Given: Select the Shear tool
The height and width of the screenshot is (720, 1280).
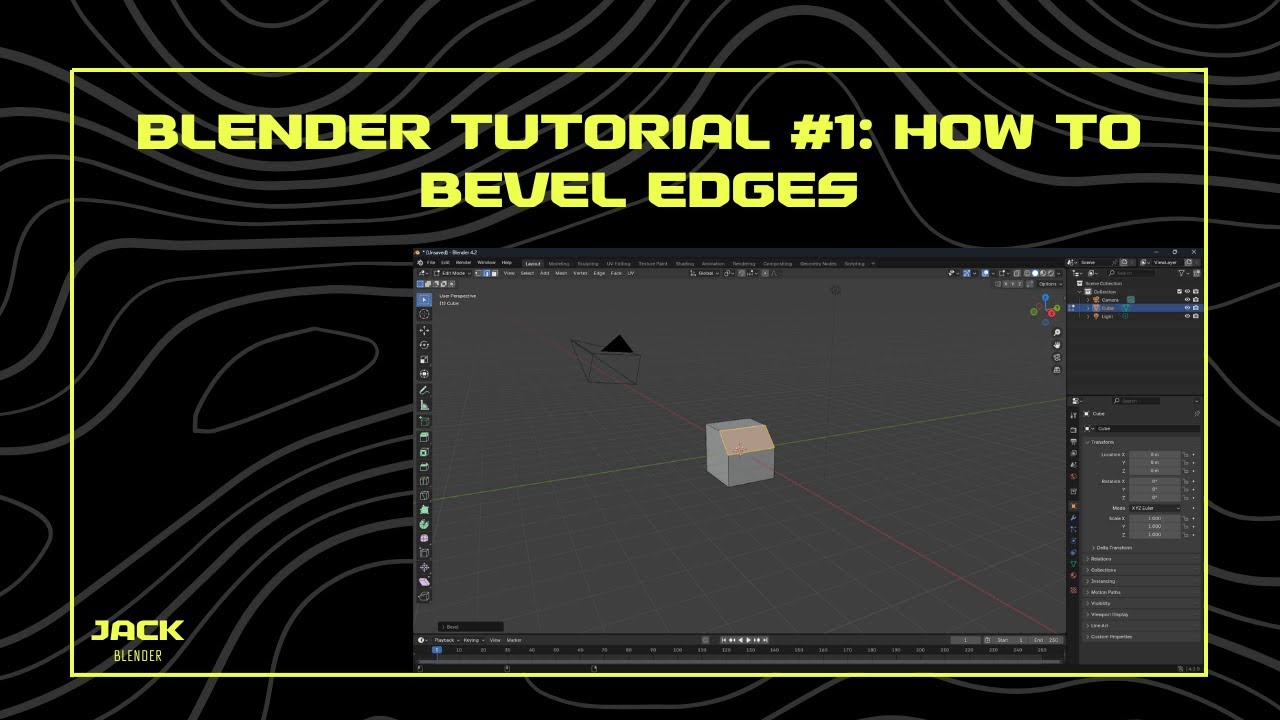Looking at the screenshot, I should click(x=424, y=581).
